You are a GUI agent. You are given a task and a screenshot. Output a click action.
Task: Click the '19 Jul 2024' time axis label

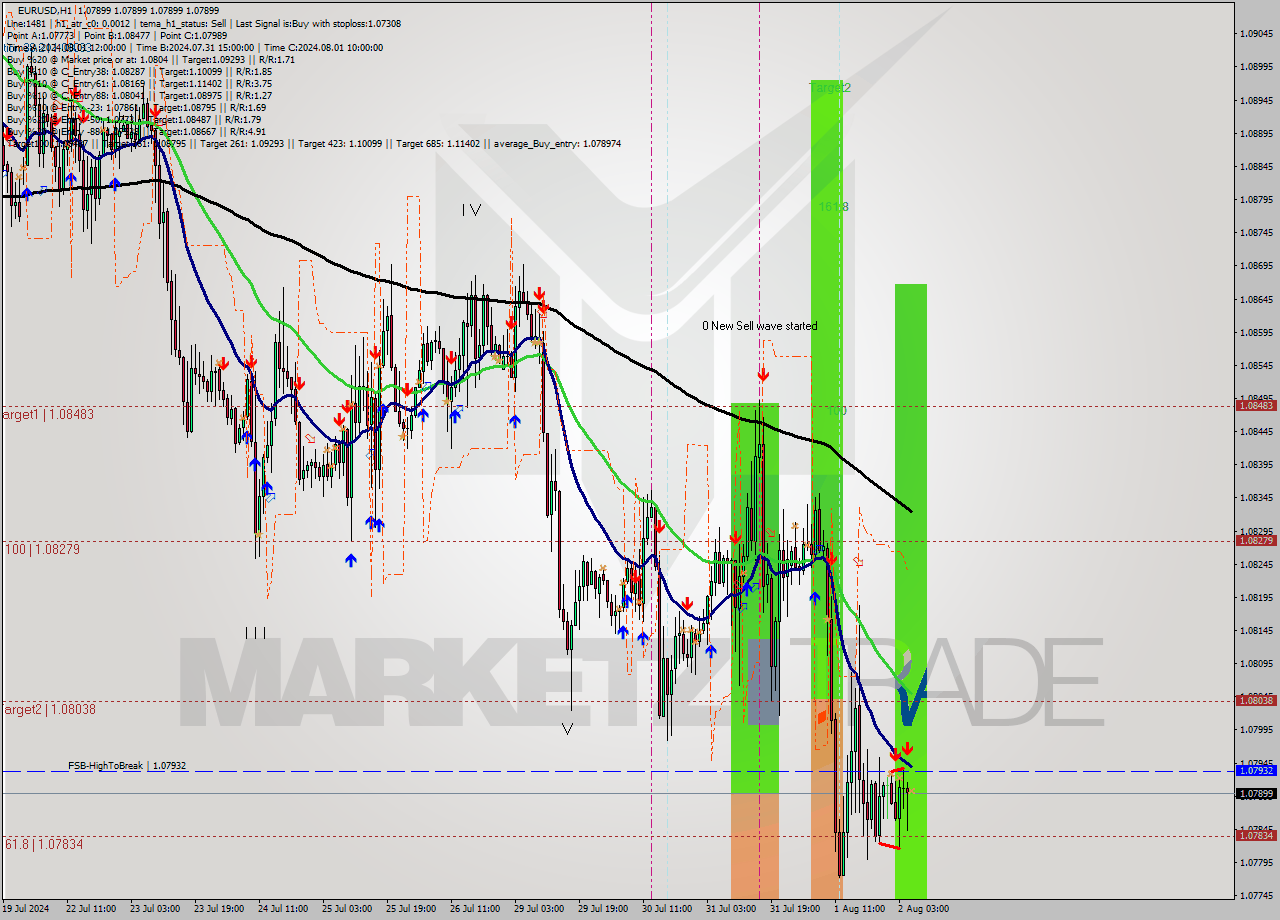pos(26,909)
